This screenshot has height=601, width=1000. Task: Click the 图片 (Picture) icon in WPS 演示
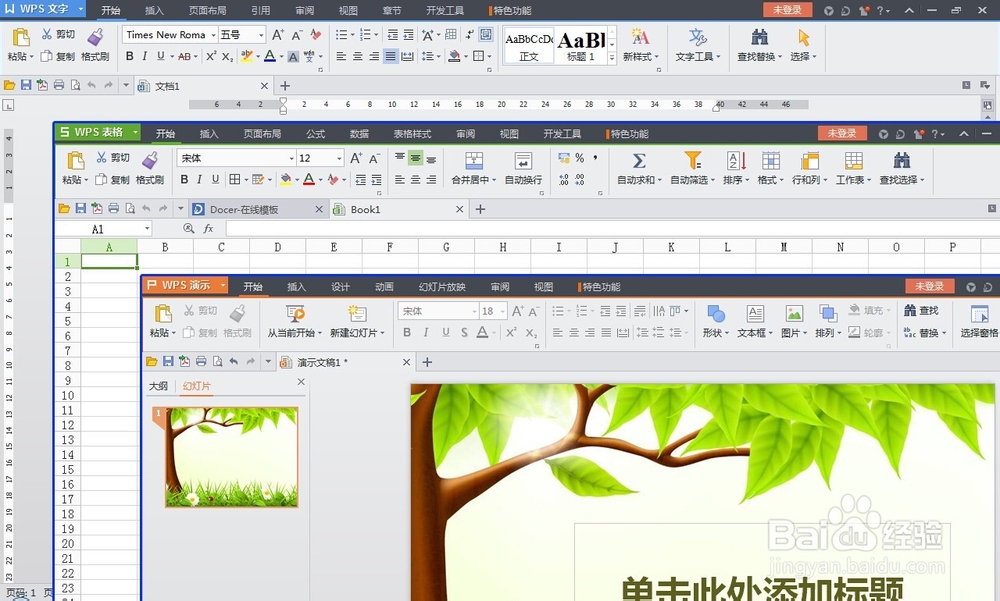[791, 316]
